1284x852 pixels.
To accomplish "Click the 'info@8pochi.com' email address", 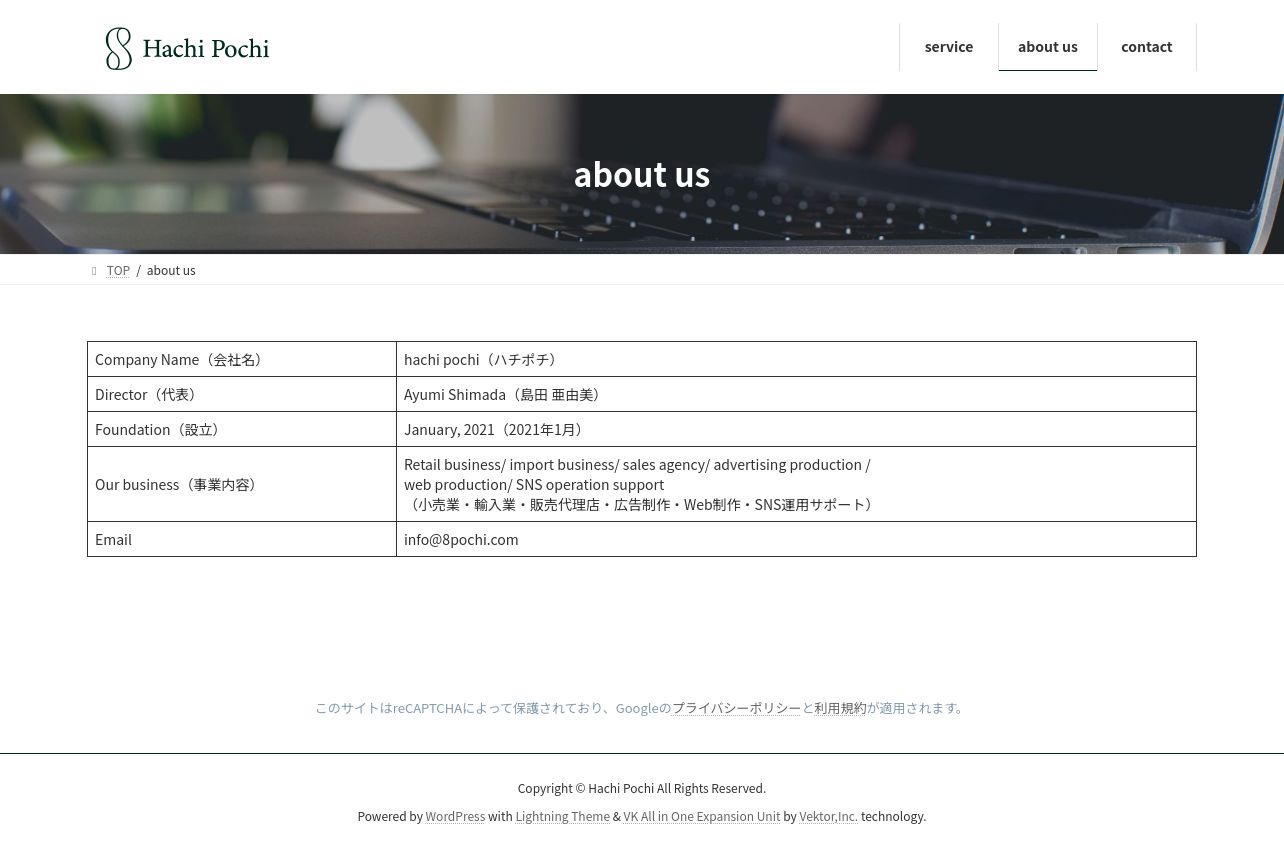I will (461, 539).
